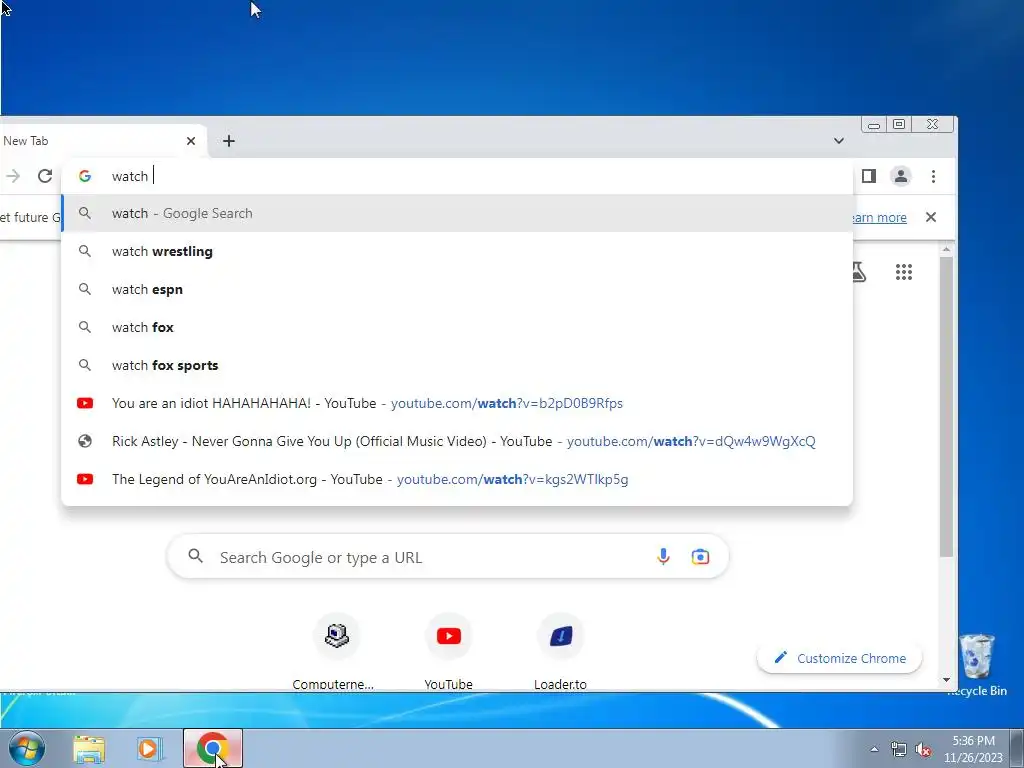Viewport: 1024px width, 768px height.
Task: Open Windows Explorer from the taskbar
Action: click(x=89, y=749)
